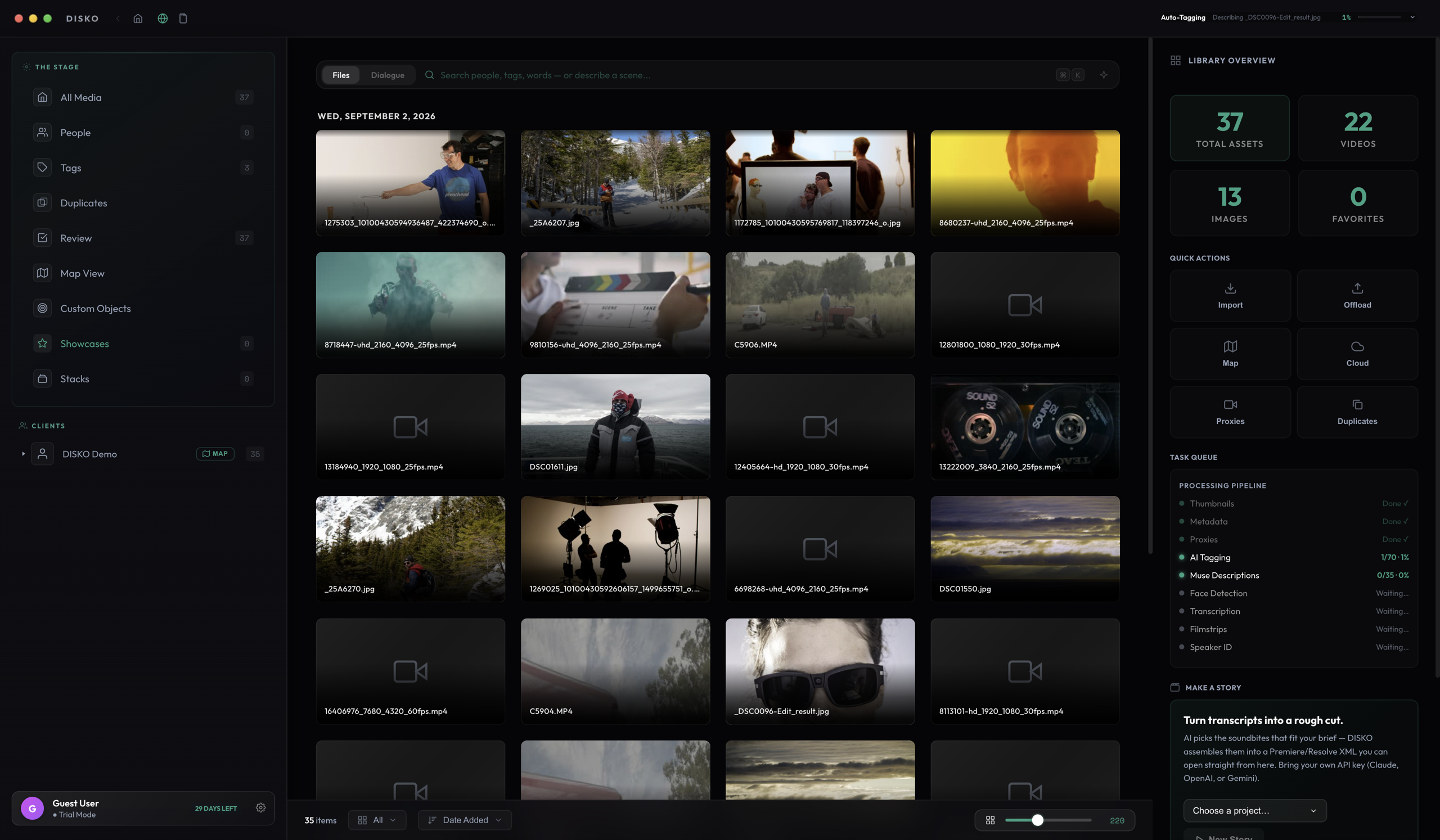The width and height of the screenshot is (1440, 840).
Task: Open the DSC01611.jpg thumbnail
Action: [615, 427]
